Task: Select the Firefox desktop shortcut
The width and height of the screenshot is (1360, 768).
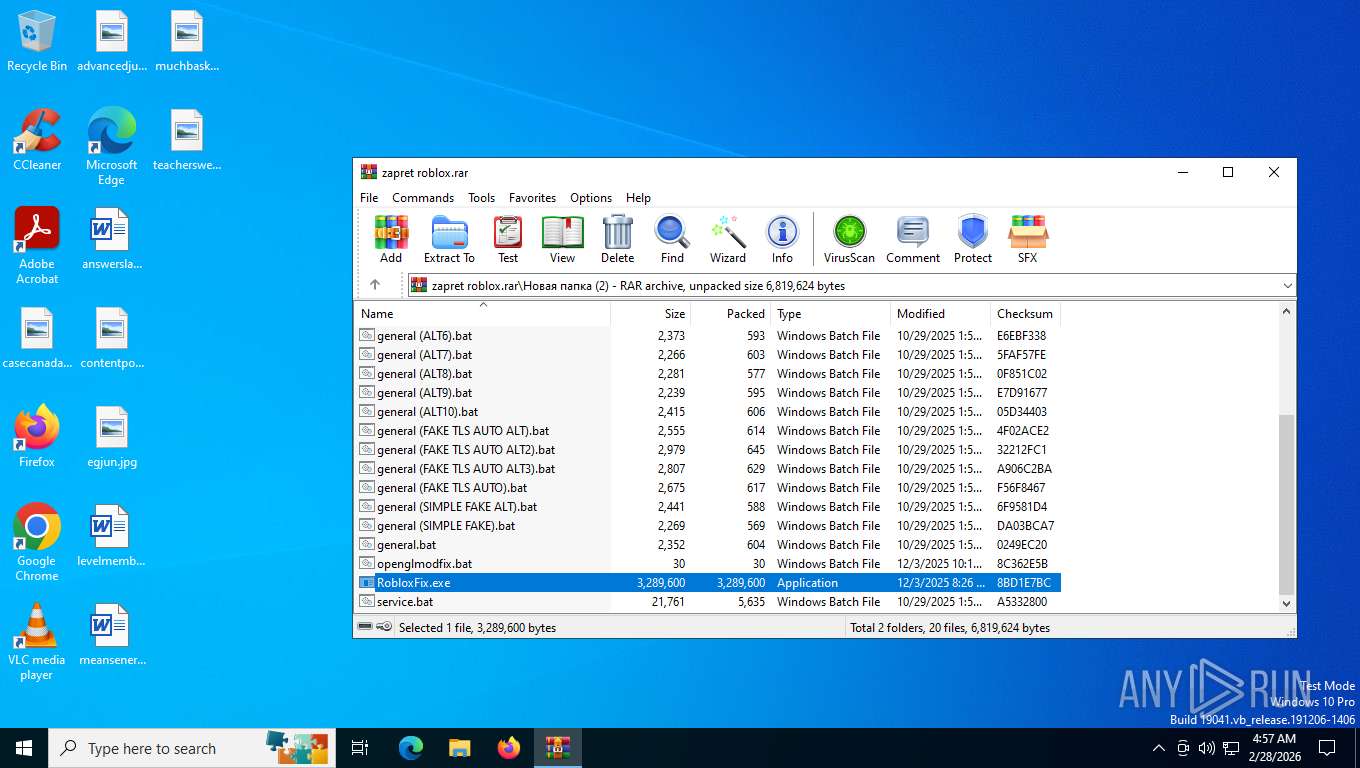Action: coord(37,437)
